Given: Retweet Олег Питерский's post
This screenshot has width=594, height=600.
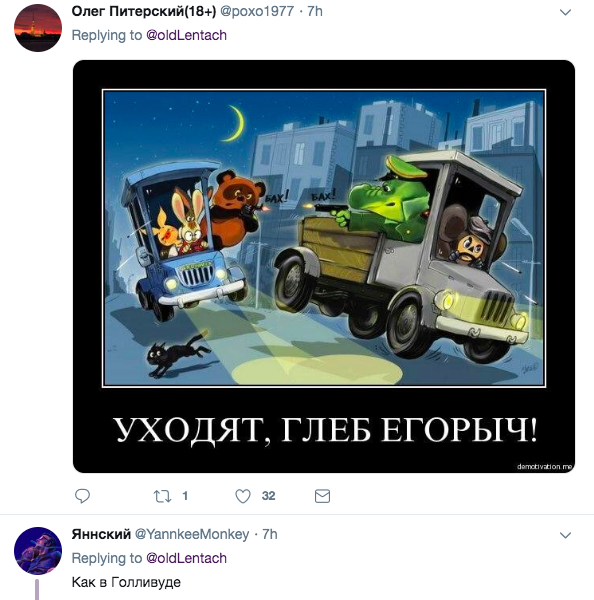Looking at the screenshot, I should click(162, 496).
